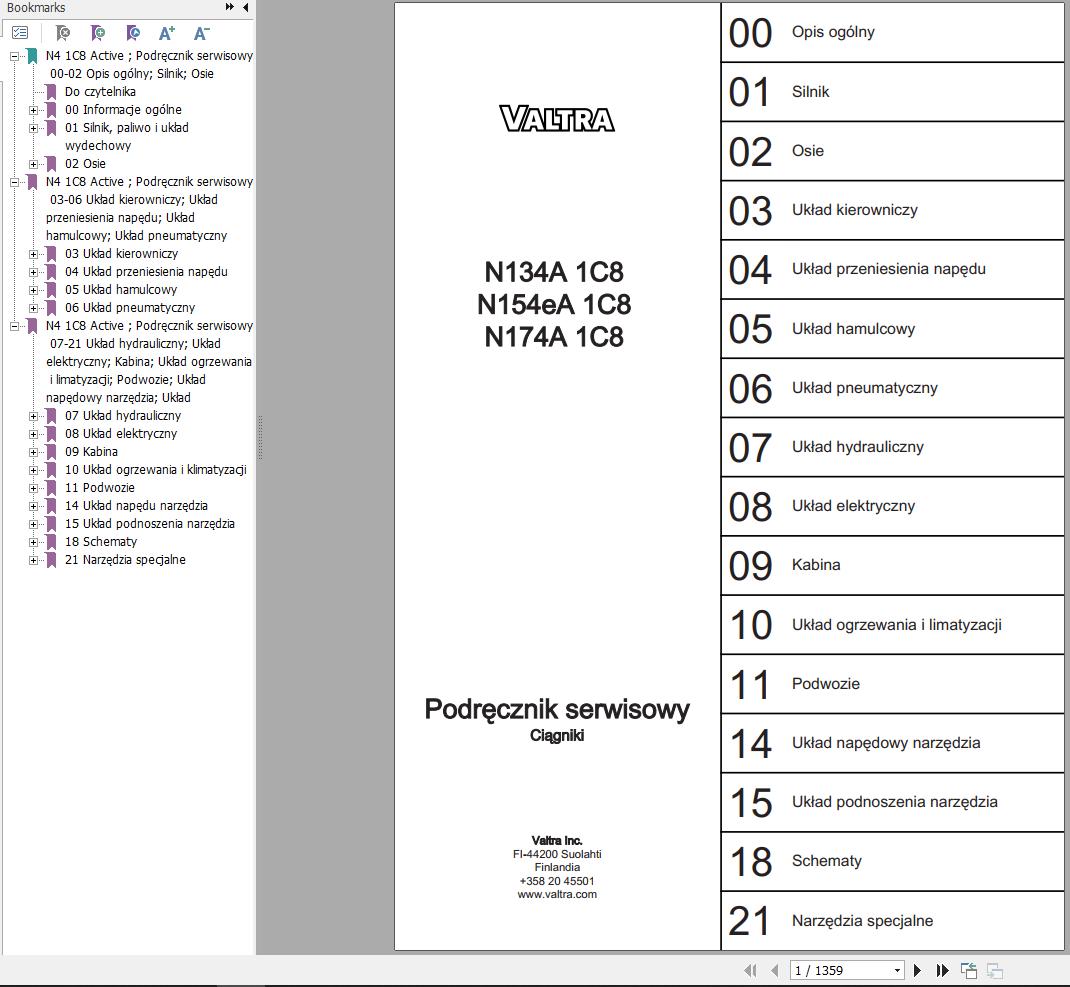This screenshot has width=1070, height=987.
Task: Toggle open the '21 Narzędzia specjalne' bookmark
Action: (x=36, y=559)
